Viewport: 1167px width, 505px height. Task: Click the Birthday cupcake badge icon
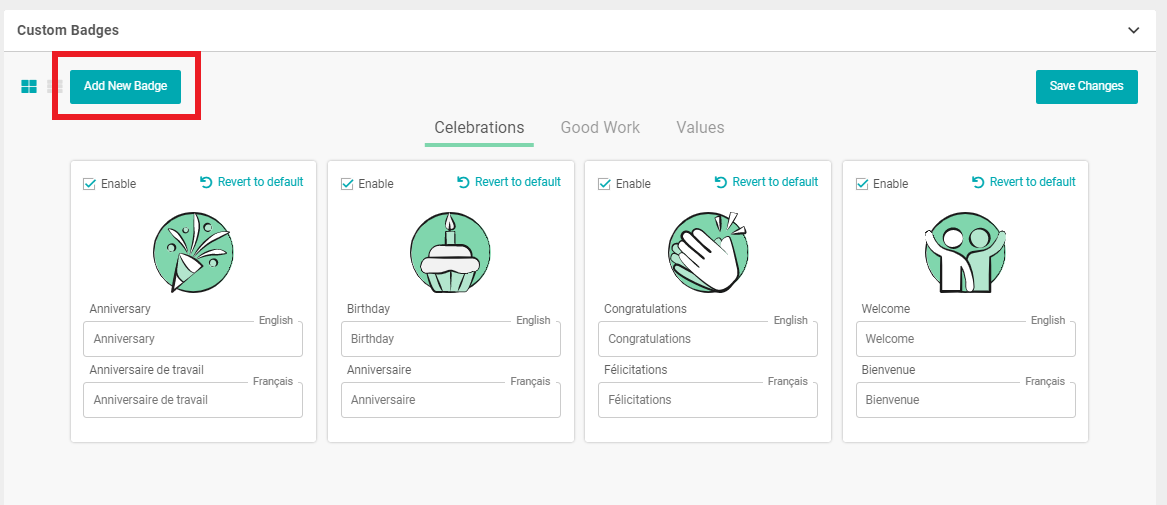click(x=450, y=252)
